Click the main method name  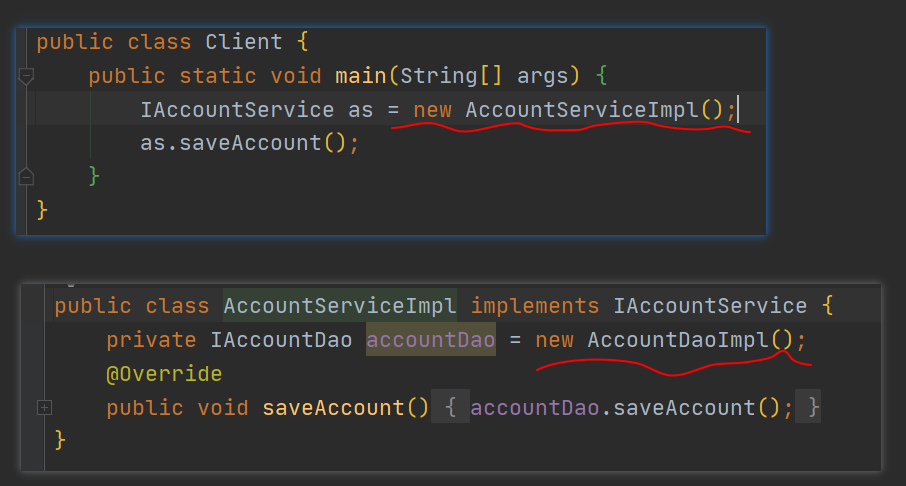point(361,76)
